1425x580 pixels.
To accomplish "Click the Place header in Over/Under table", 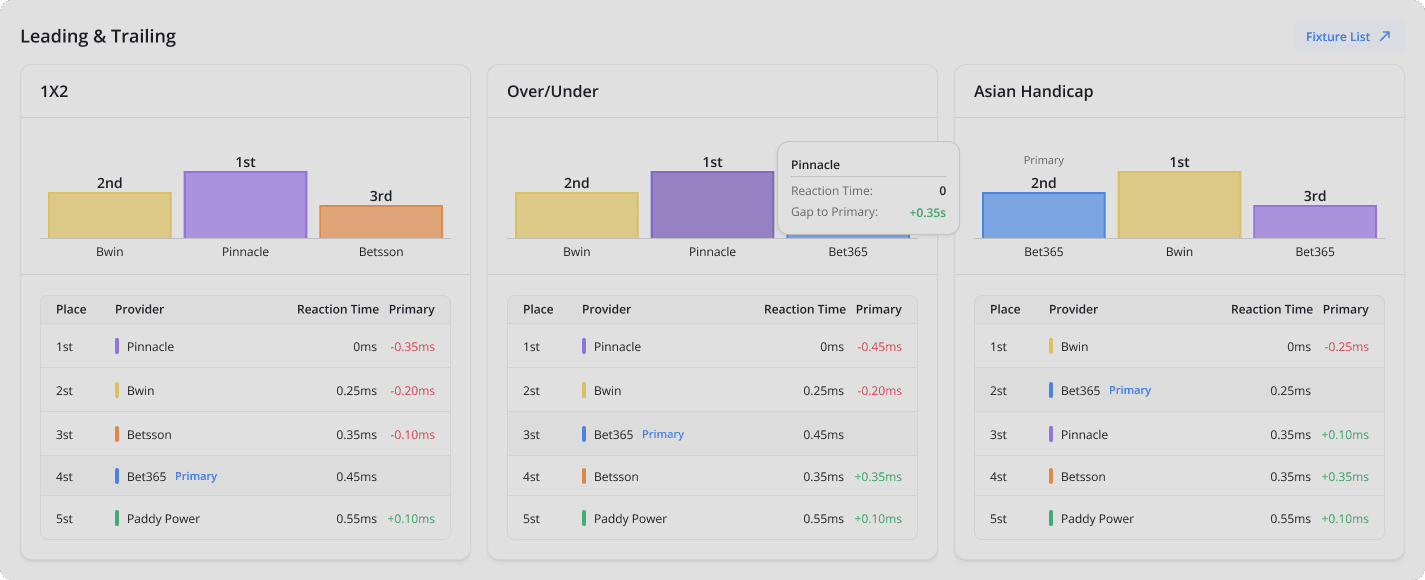I will click(538, 309).
